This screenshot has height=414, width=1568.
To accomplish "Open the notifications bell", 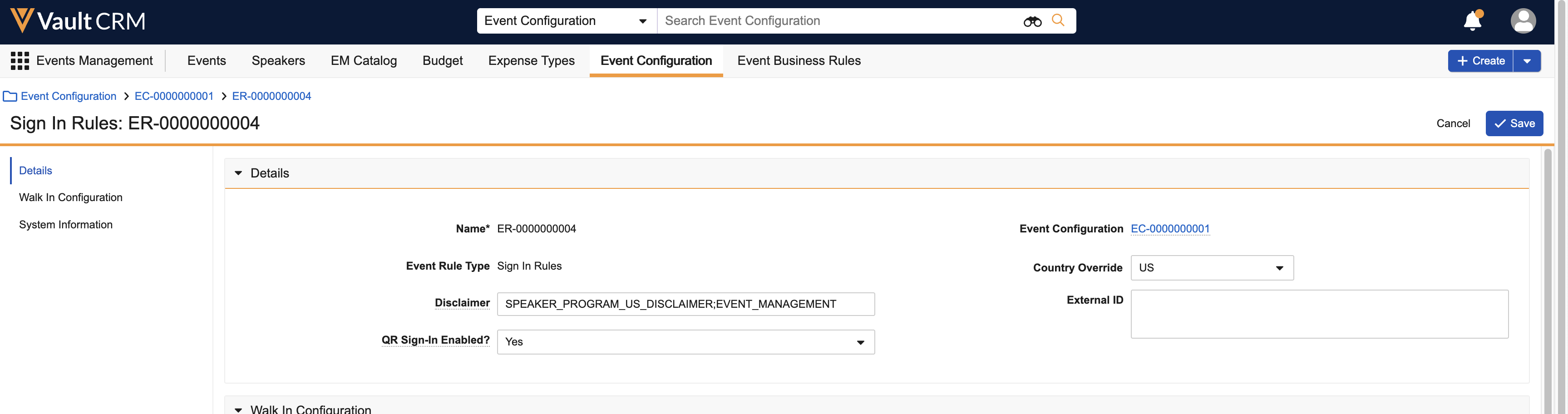I will coord(1472,21).
